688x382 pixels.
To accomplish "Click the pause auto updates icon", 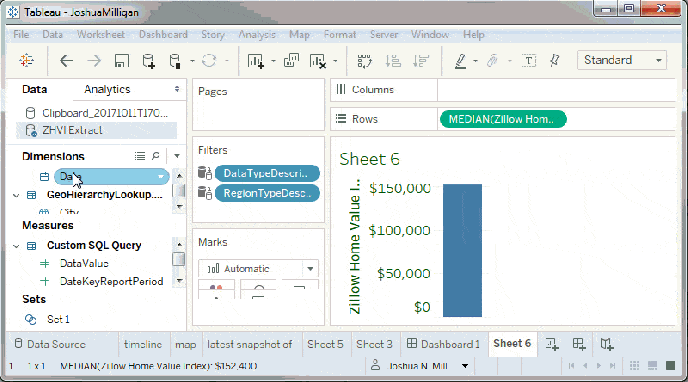I will click(x=175, y=61).
